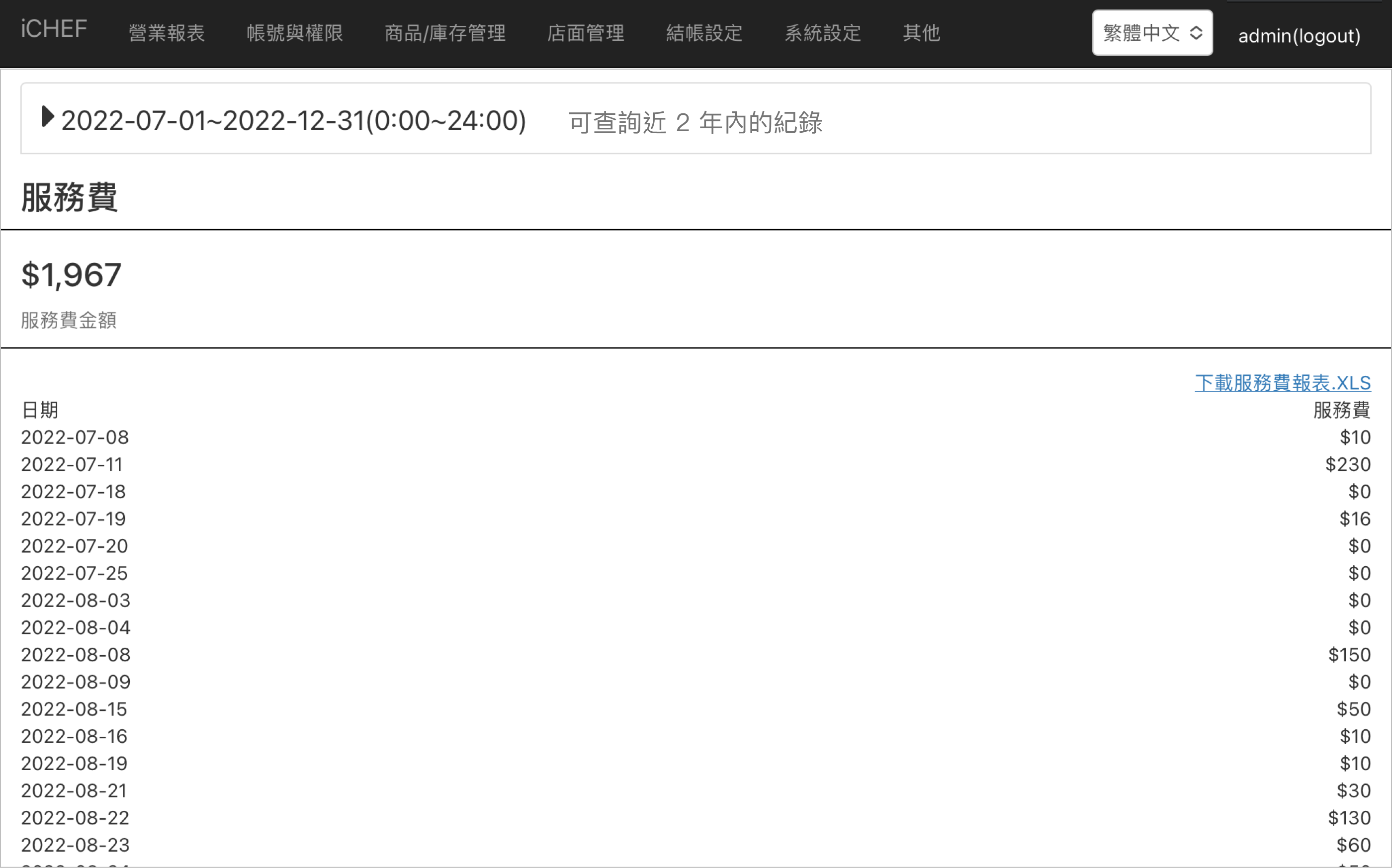Screen dimensions: 1392x868
Task: Select the 2022-08-08 date row
Action: (696, 654)
